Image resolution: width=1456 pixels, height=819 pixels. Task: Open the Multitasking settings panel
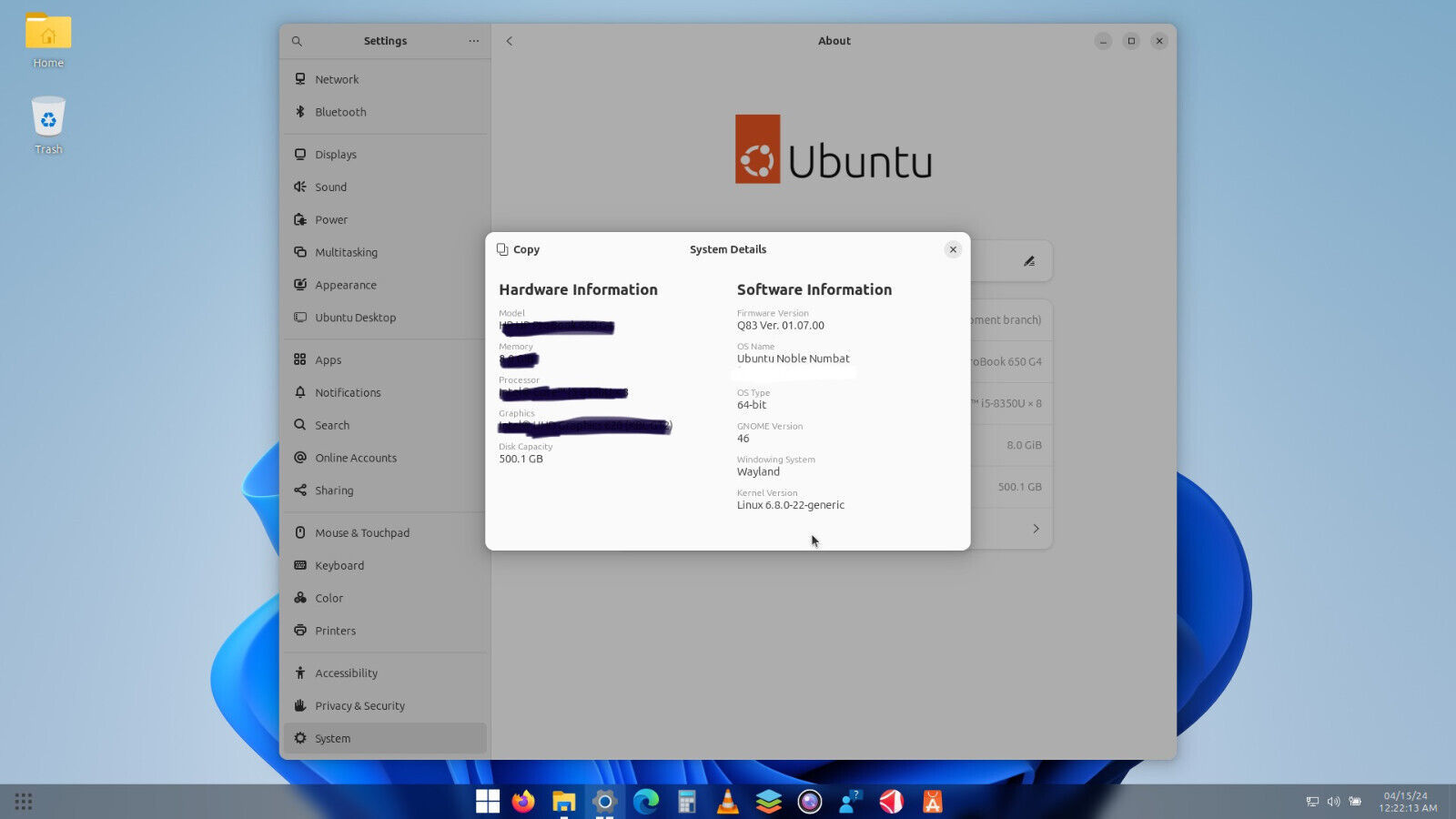click(385, 253)
